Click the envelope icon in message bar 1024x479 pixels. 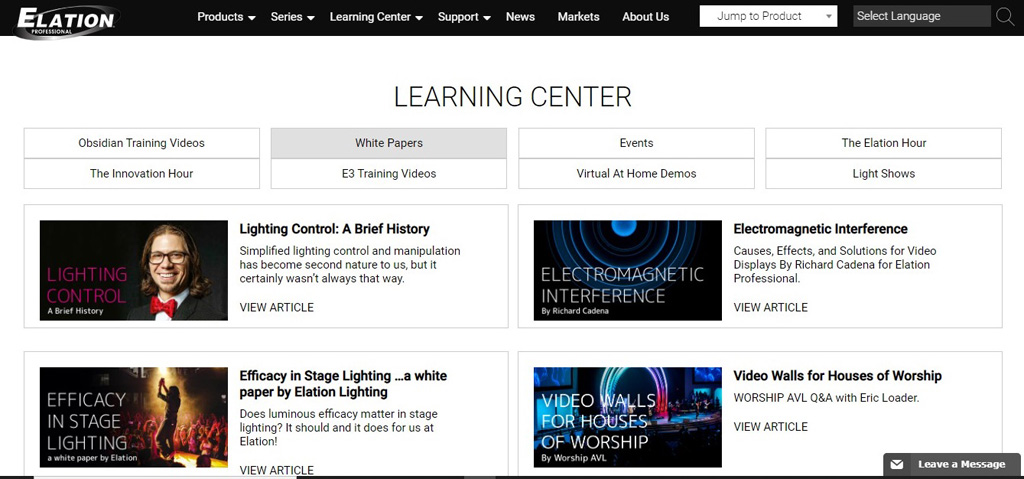tap(897, 465)
